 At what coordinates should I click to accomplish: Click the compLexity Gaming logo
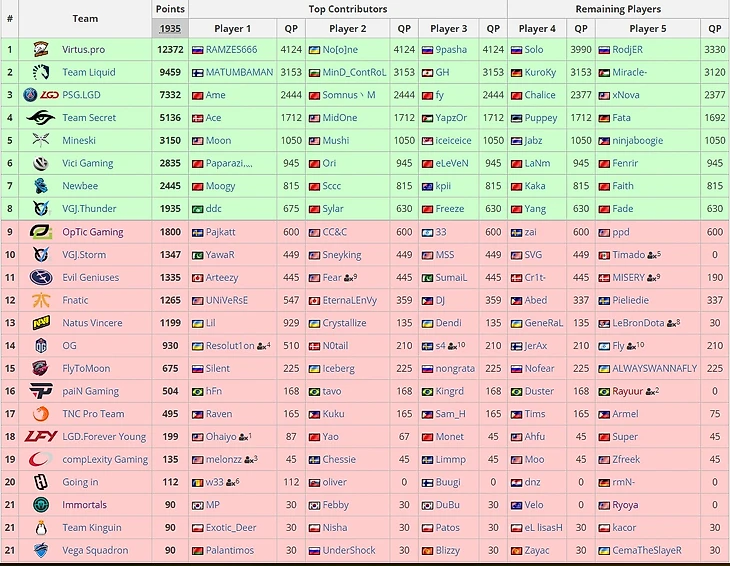tap(41, 459)
